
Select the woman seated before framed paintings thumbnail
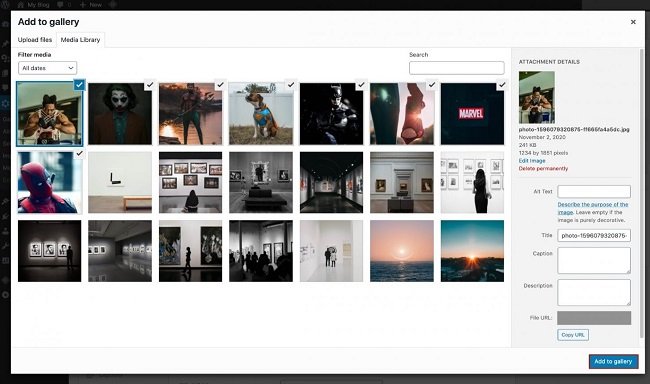190,182
